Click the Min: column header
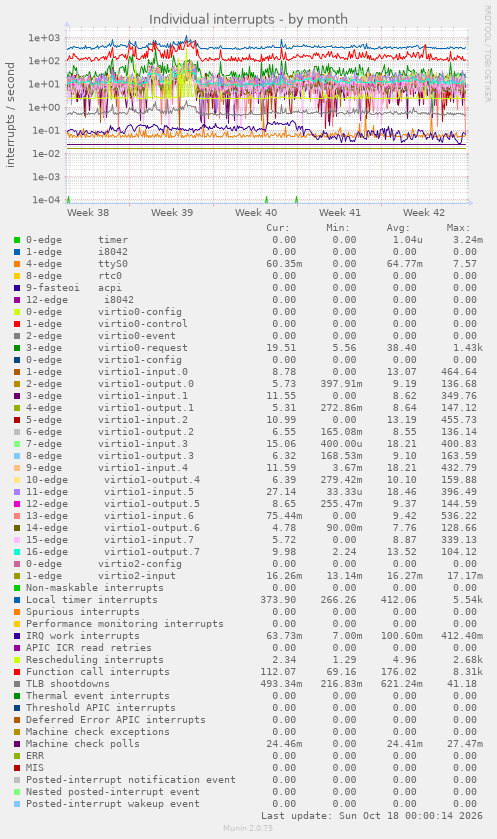 pyautogui.click(x=338, y=228)
